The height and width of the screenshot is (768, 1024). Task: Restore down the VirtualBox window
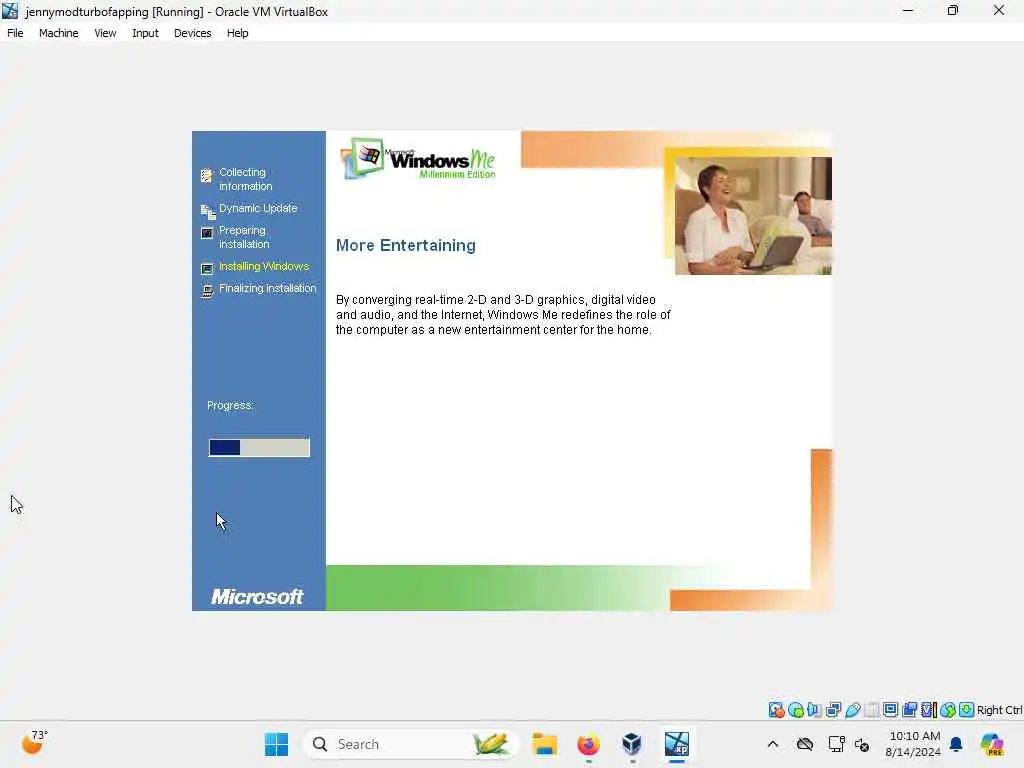coord(953,10)
